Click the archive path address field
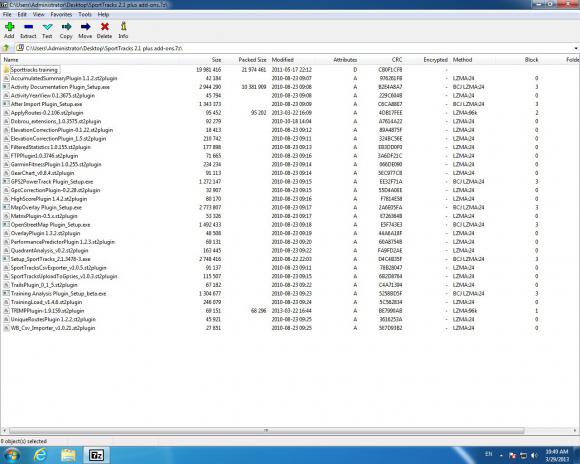580x464 pixels. click(294, 48)
